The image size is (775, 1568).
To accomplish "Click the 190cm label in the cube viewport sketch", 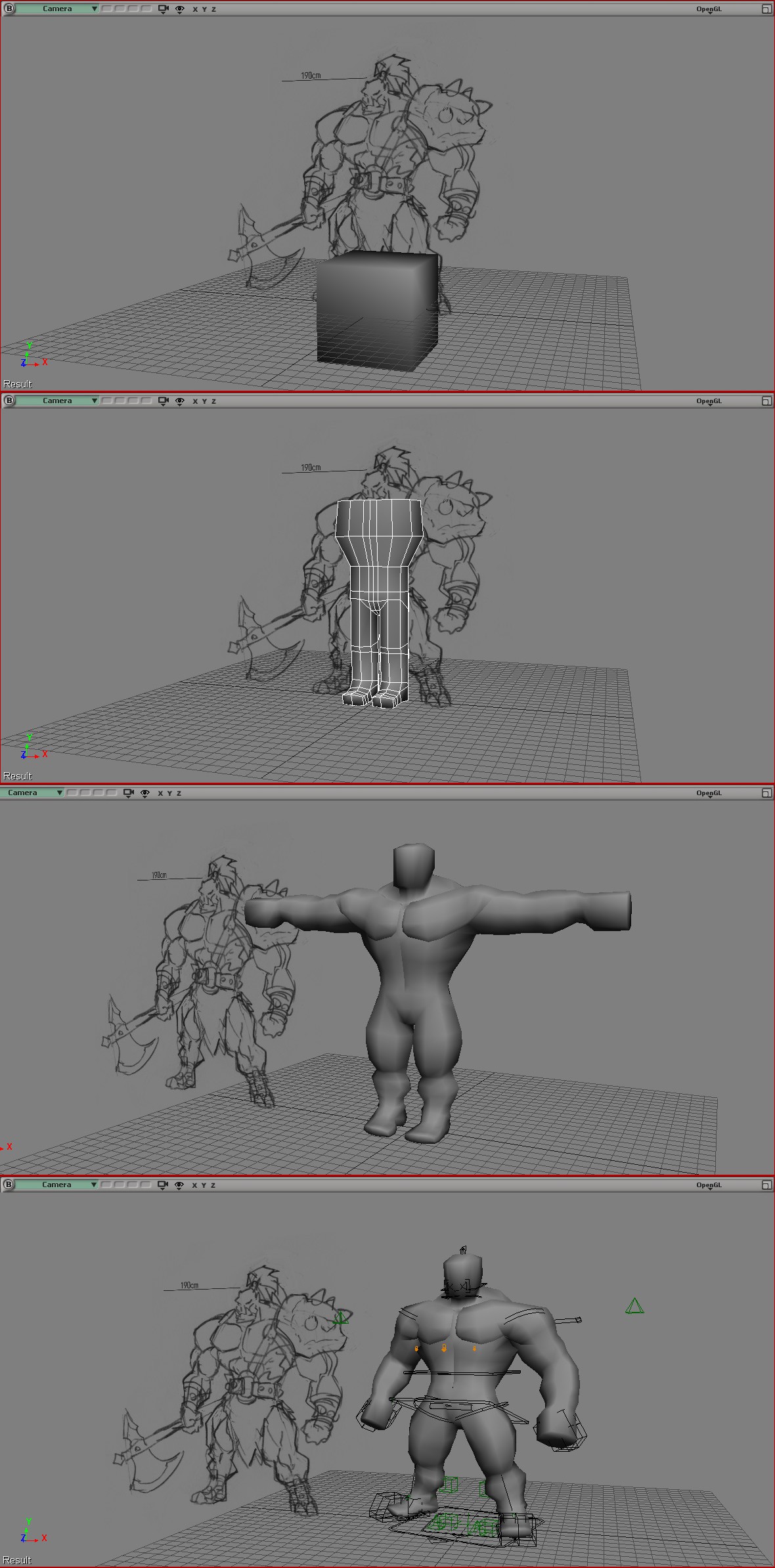I will (311, 76).
